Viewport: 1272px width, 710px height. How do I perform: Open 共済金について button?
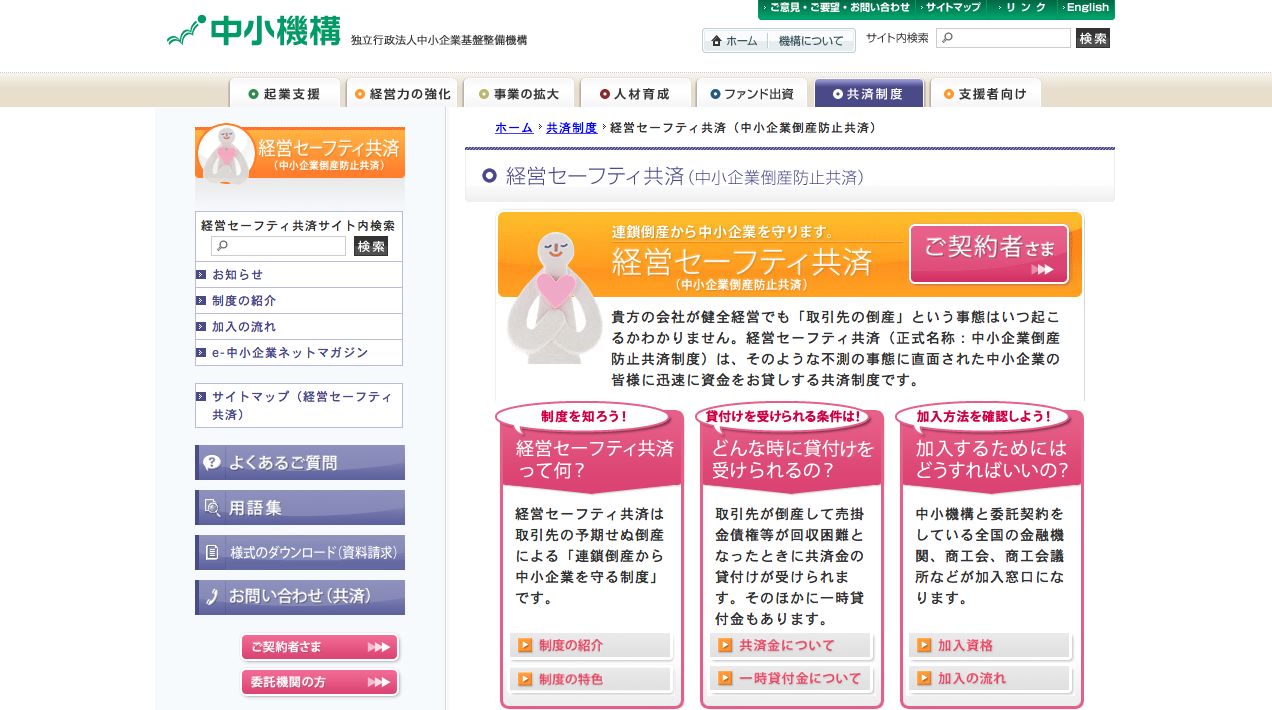click(x=791, y=646)
